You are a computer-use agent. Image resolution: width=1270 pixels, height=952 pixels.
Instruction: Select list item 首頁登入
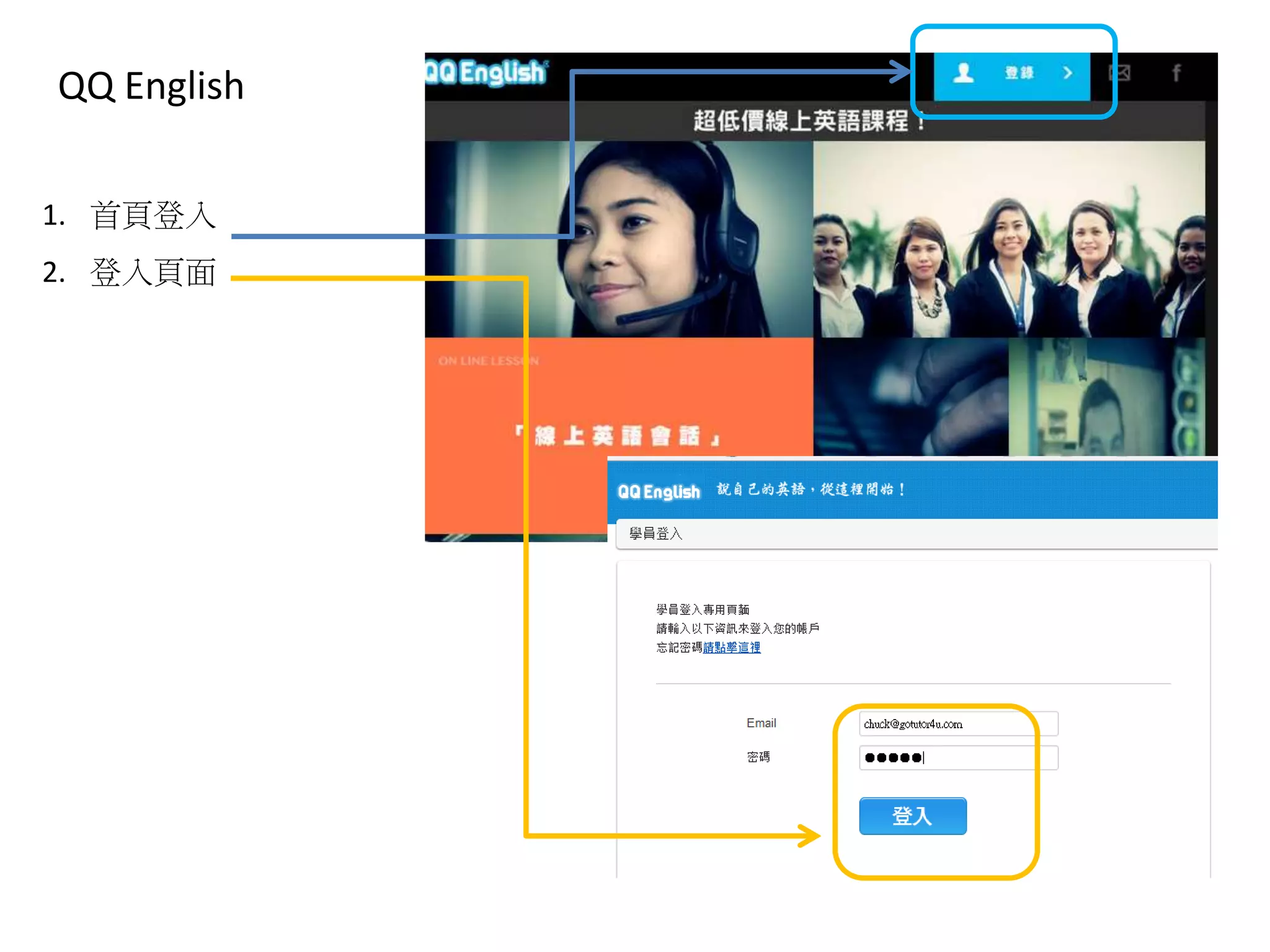153,216
